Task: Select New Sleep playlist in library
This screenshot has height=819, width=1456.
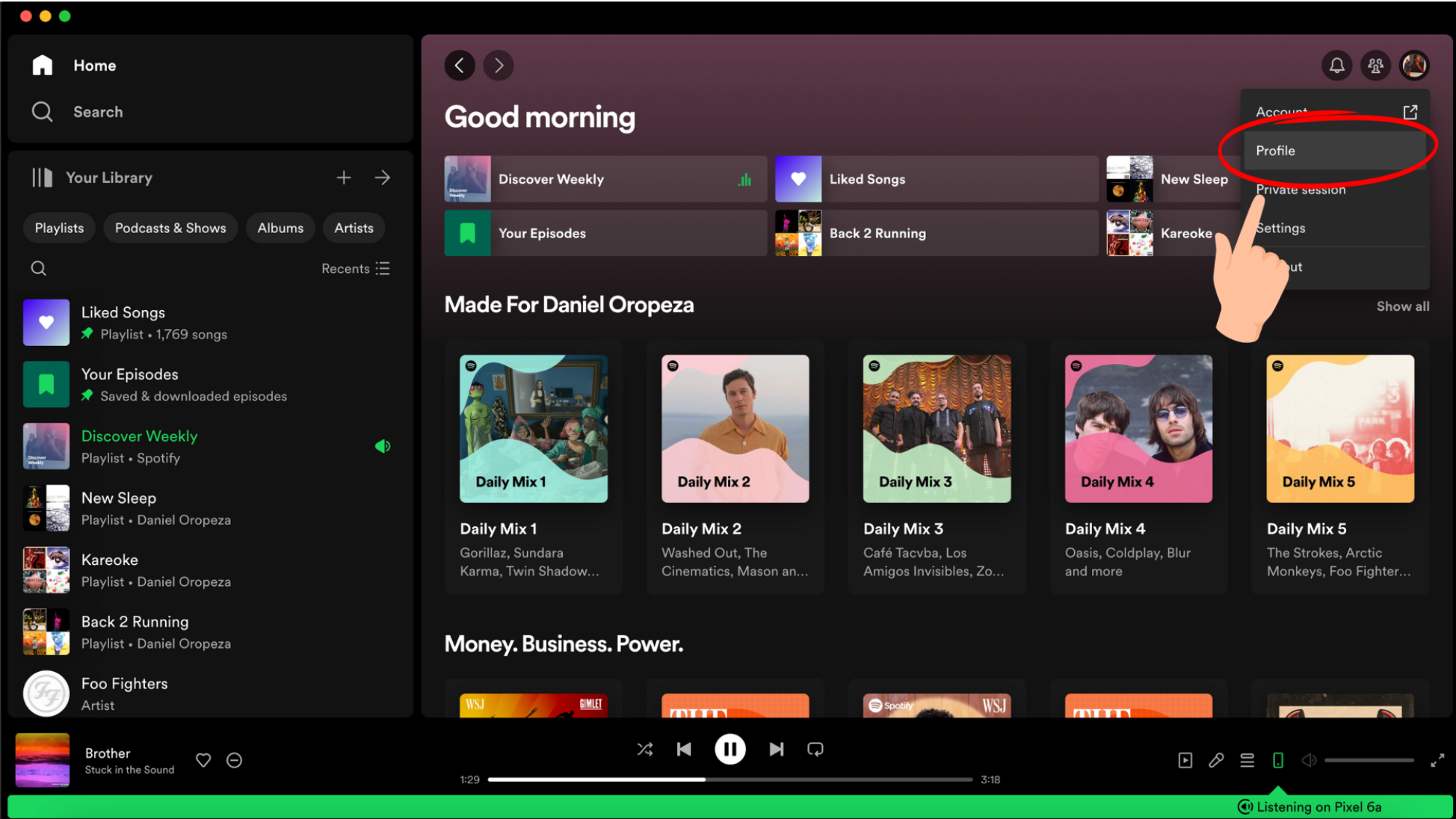Action: click(x=210, y=508)
